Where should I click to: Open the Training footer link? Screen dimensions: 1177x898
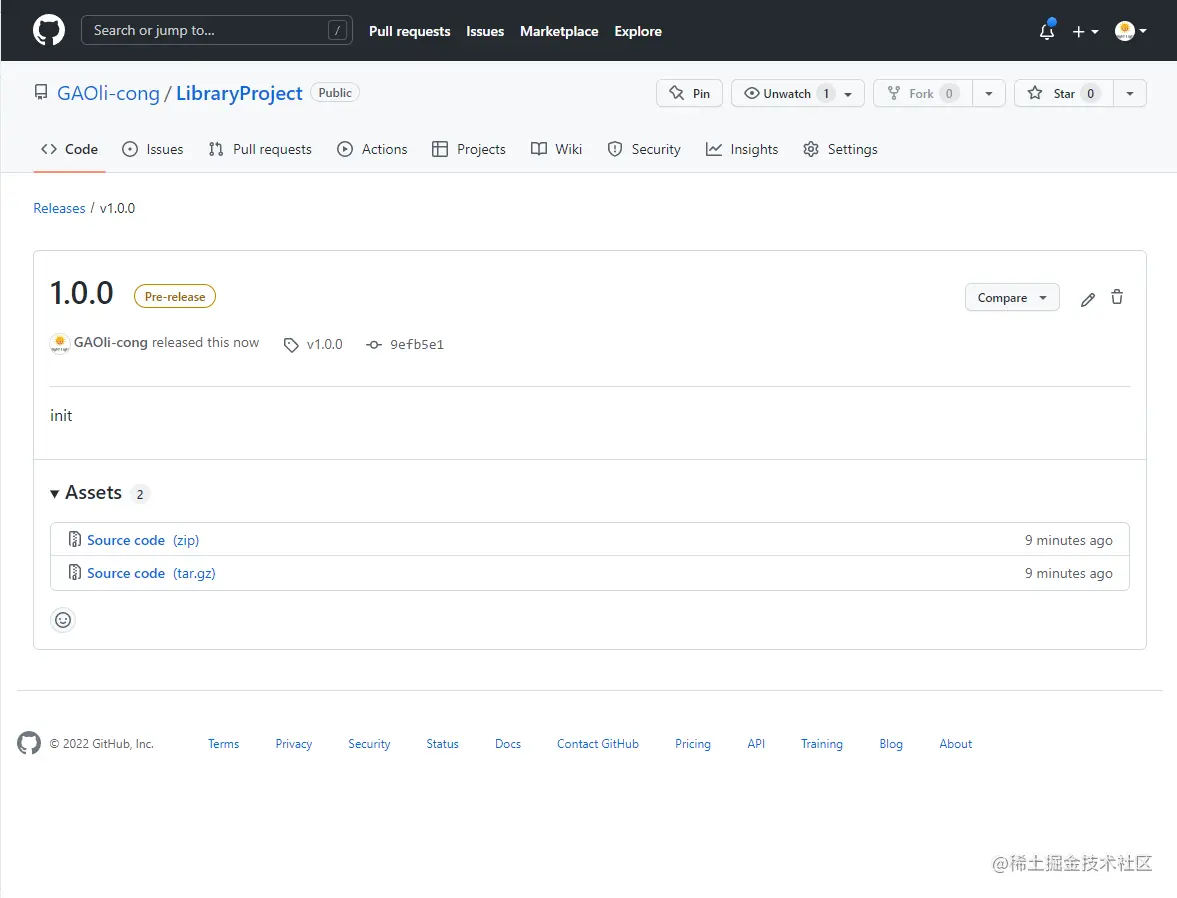(821, 743)
